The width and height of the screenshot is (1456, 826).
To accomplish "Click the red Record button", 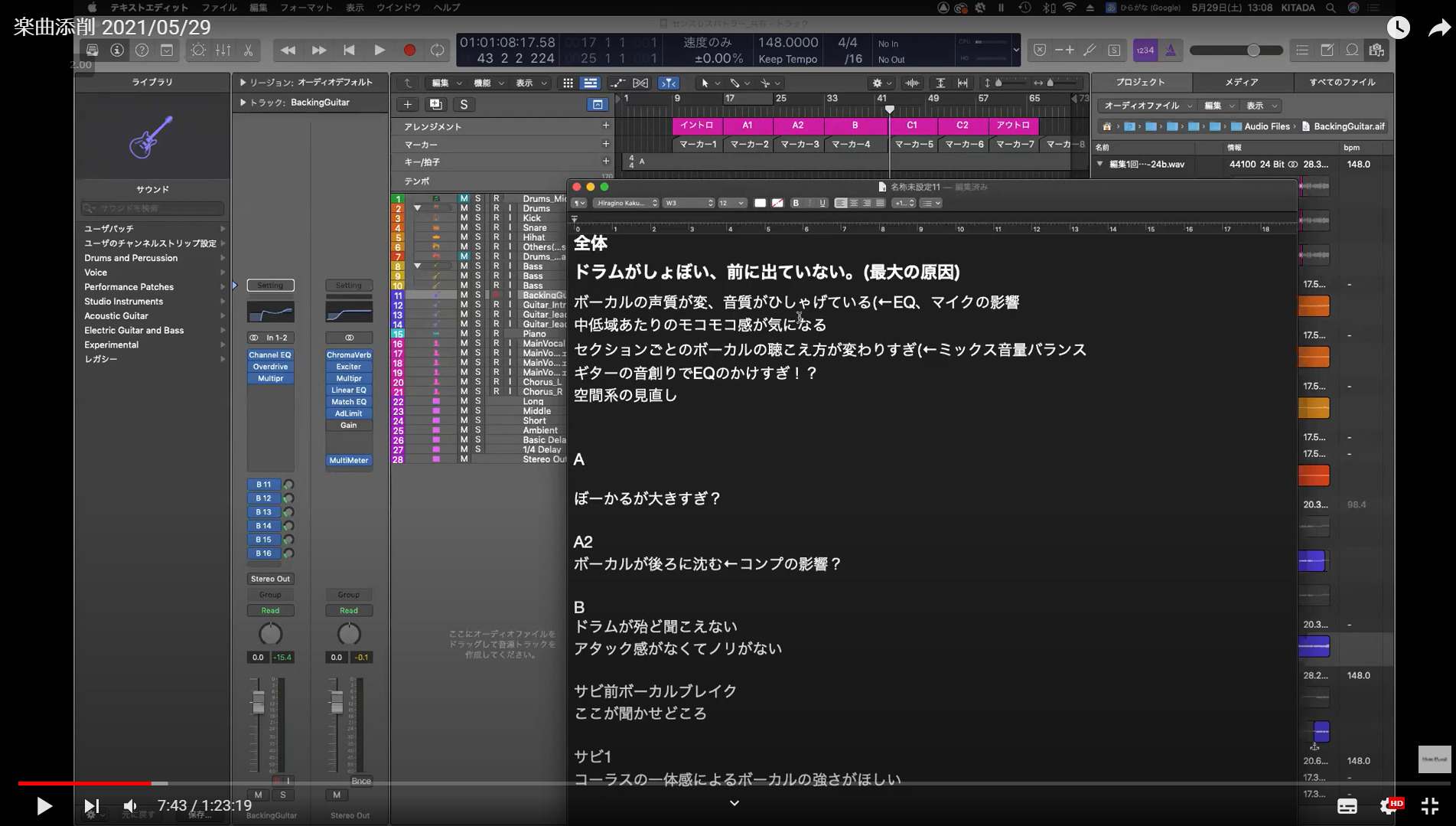I will [409, 50].
